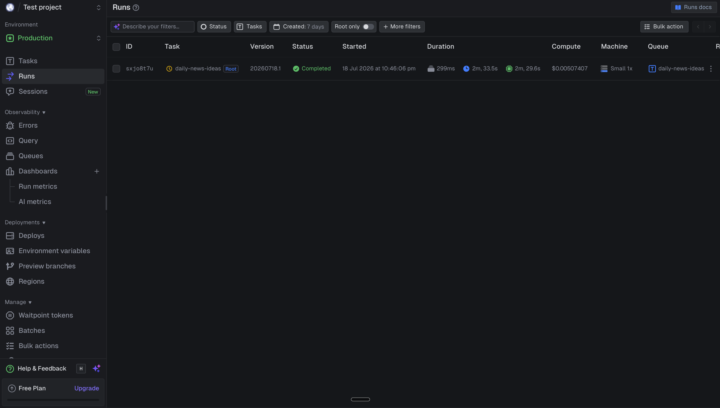Click the daily-news-ideas queue cell
Viewport: 720px width, 408px height.
676,68
